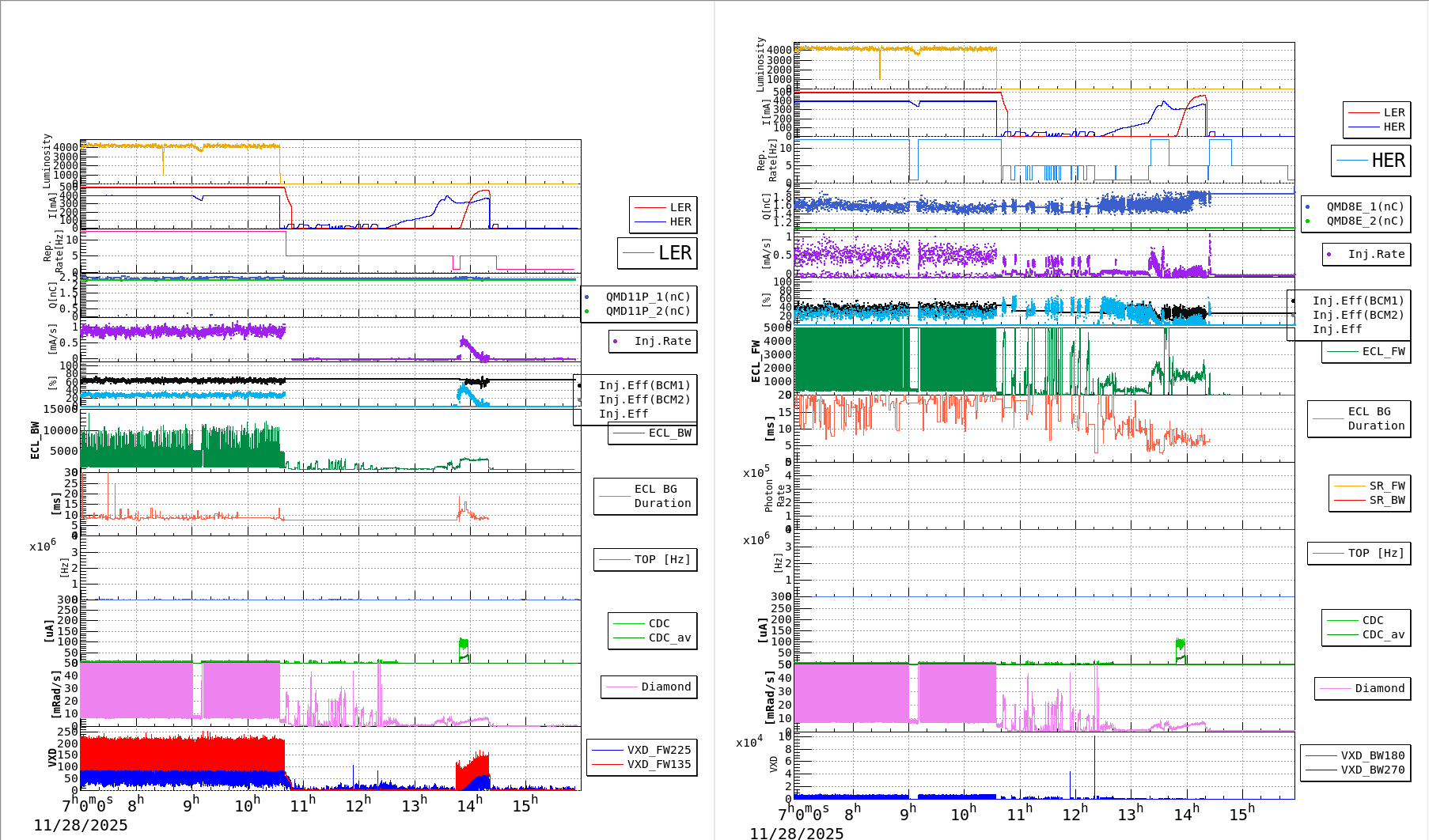Select the QMD11P_1(nC) legend entry

click(647, 297)
